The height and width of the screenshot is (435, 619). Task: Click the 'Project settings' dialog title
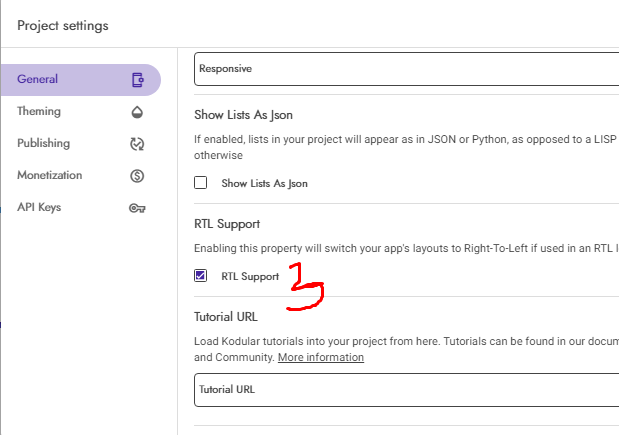point(63,25)
